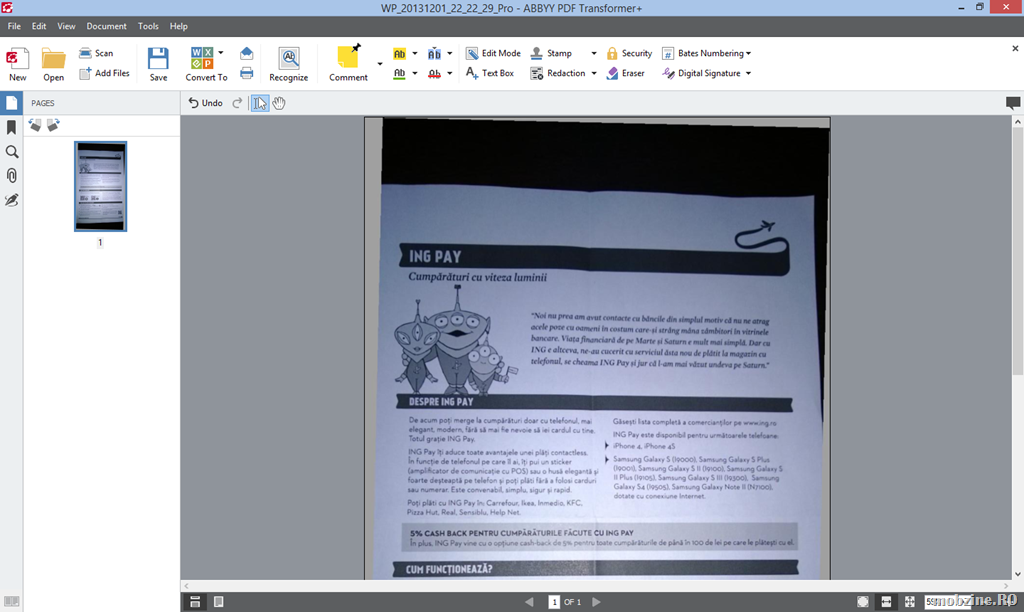Open the Search sidebar panel
Image resolution: width=1024 pixels, height=612 pixels.
click(x=11, y=152)
